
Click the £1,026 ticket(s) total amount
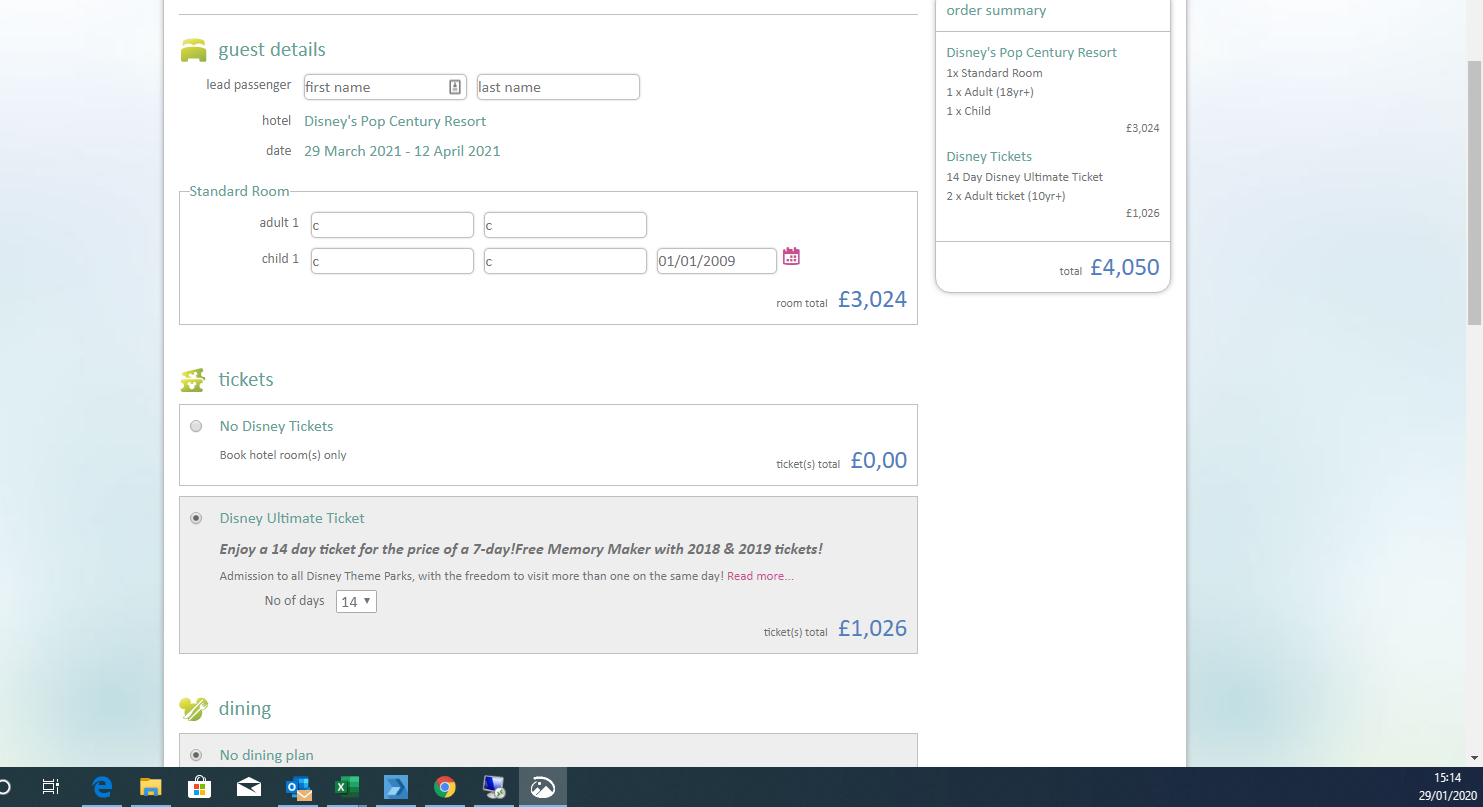872,628
